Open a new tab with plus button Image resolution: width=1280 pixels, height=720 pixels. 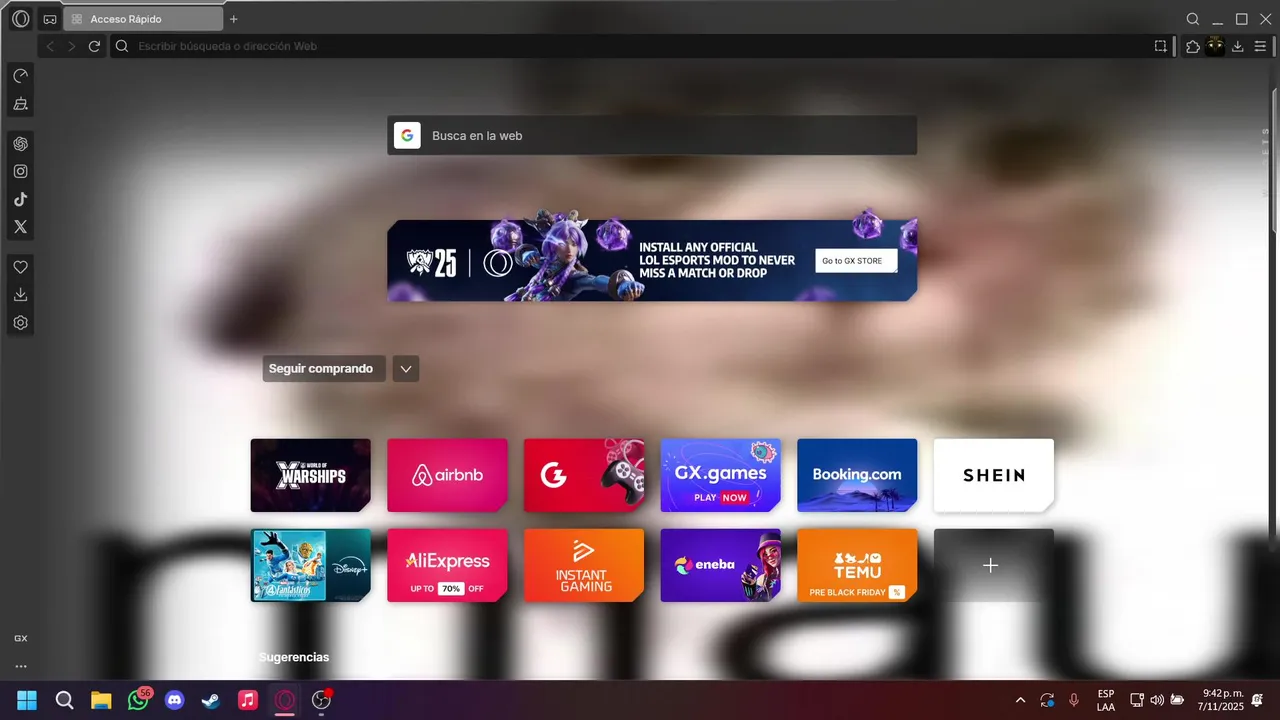tap(234, 19)
